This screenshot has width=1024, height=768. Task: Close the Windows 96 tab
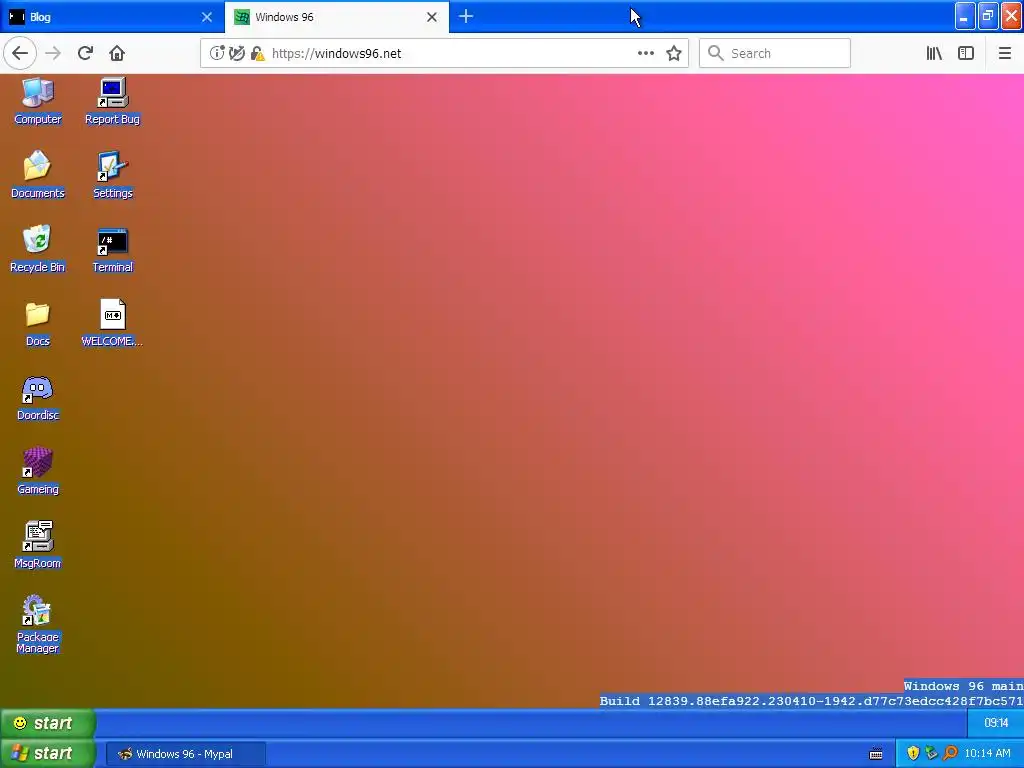click(432, 17)
